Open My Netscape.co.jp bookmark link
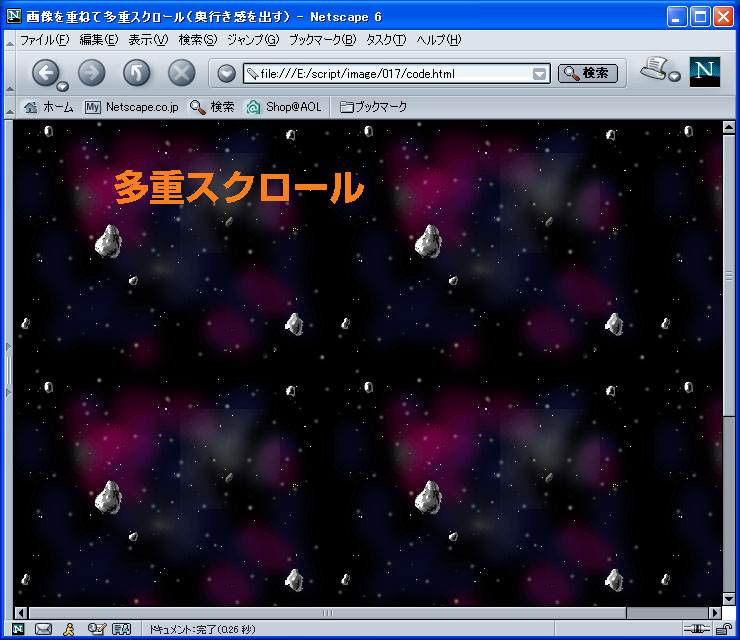 click(x=132, y=107)
